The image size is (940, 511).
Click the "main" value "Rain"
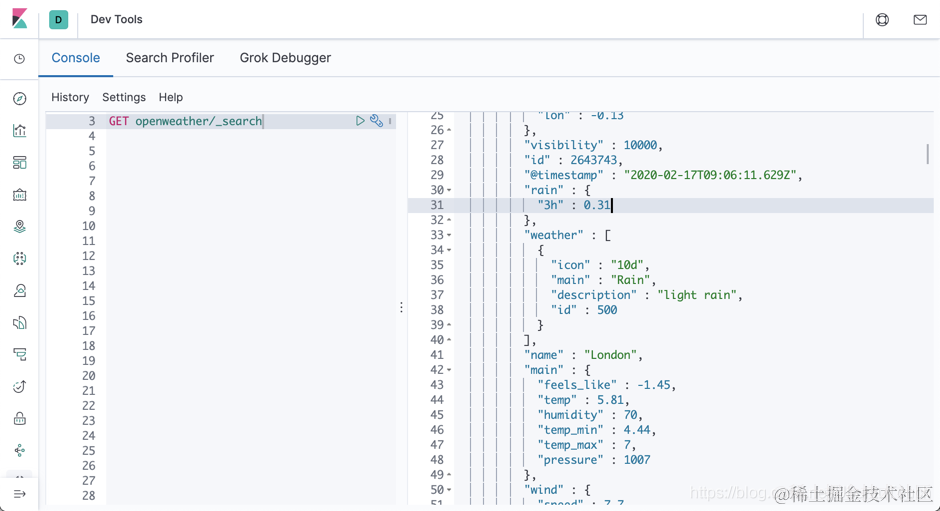click(630, 280)
